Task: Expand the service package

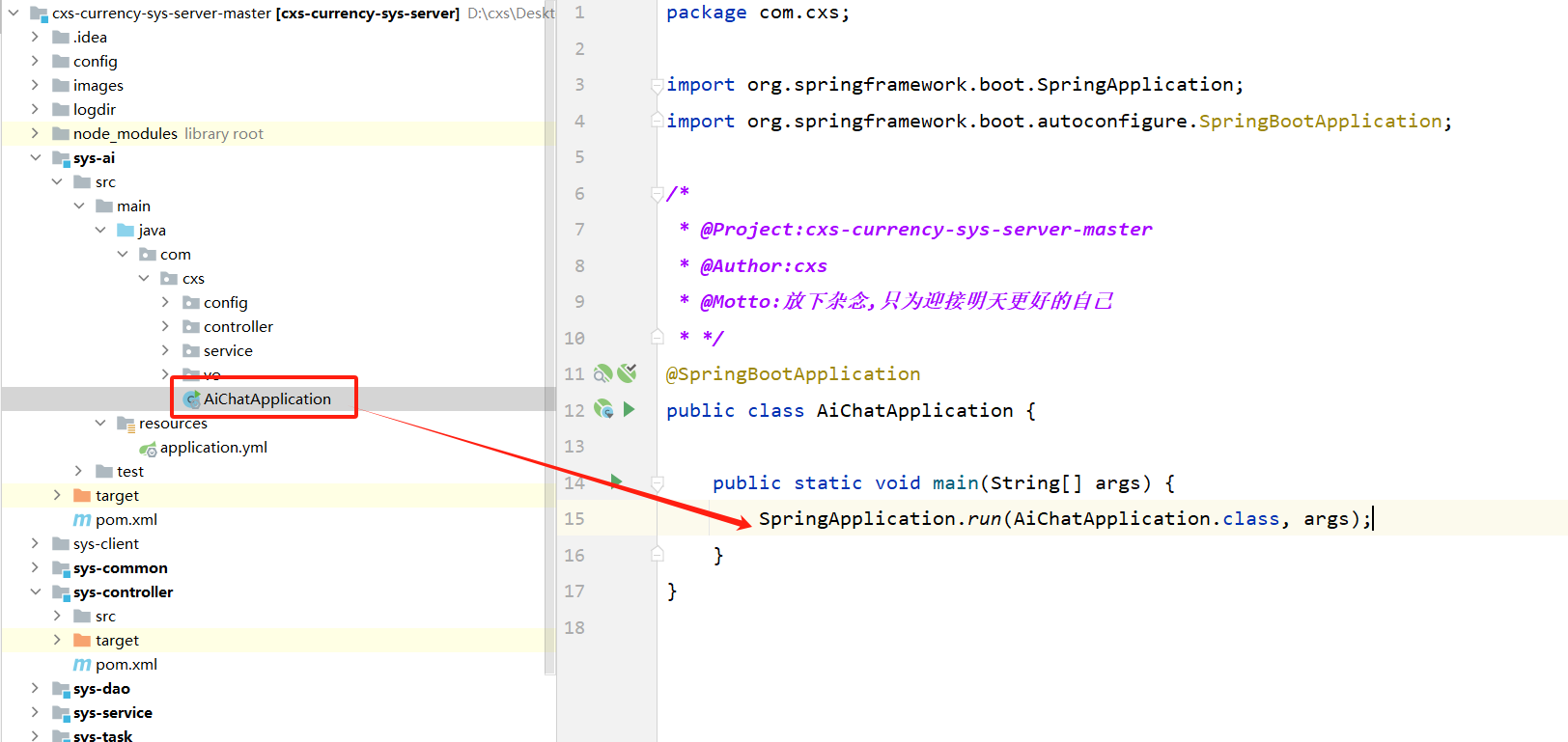Action: point(165,350)
